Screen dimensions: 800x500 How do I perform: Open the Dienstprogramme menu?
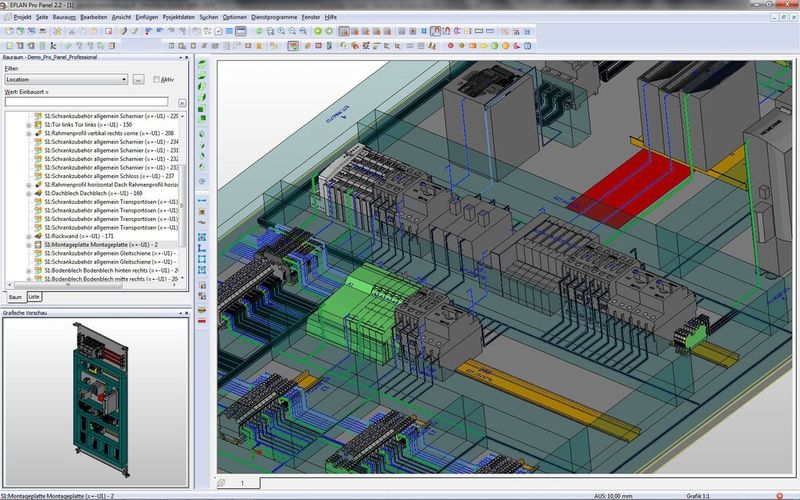(x=272, y=18)
